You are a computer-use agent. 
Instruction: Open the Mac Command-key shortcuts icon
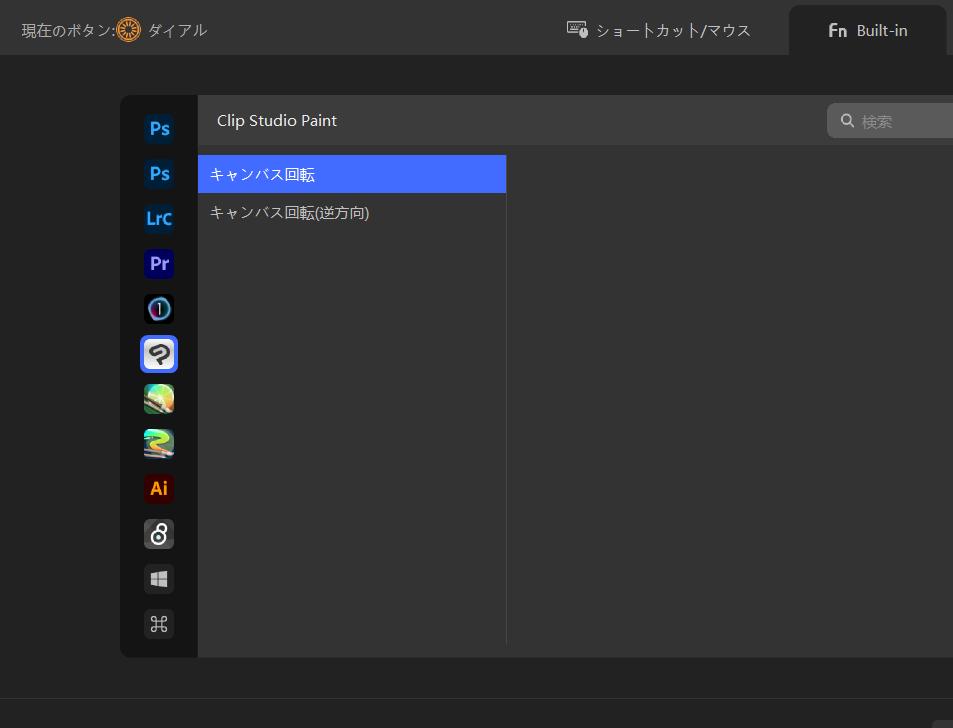pos(159,624)
